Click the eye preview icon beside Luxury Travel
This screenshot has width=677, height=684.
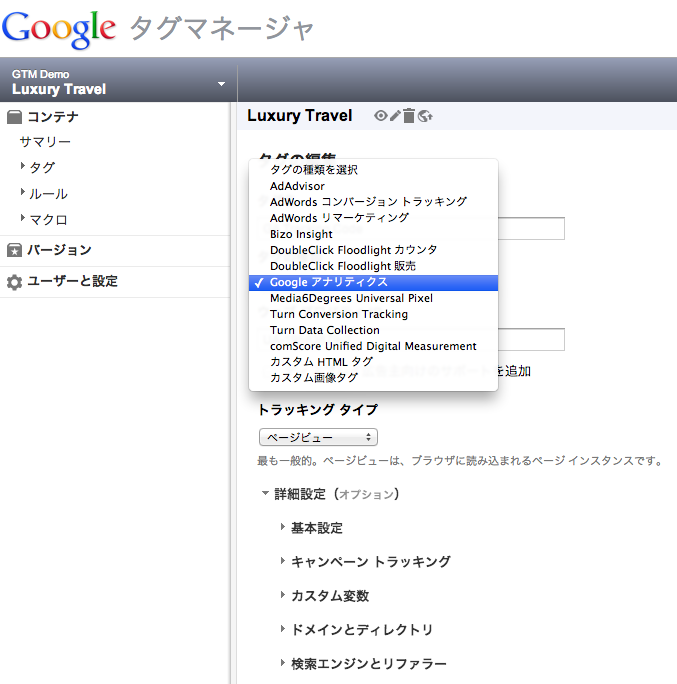click(380, 116)
